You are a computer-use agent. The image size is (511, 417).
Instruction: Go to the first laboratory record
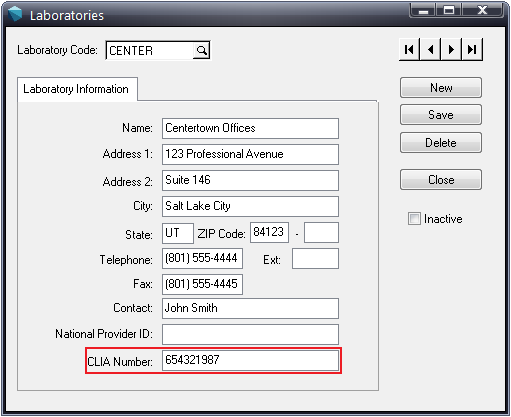[409, 49]
